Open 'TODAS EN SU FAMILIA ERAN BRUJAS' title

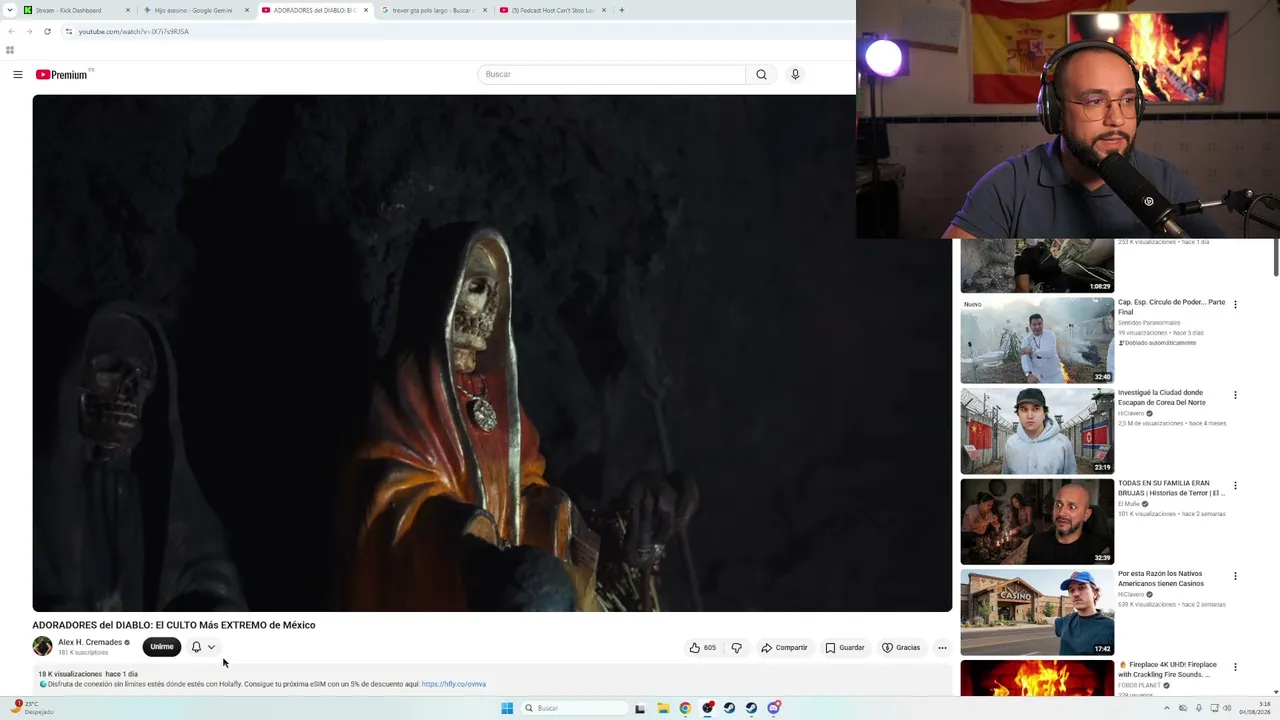[x=1171, y=488]
